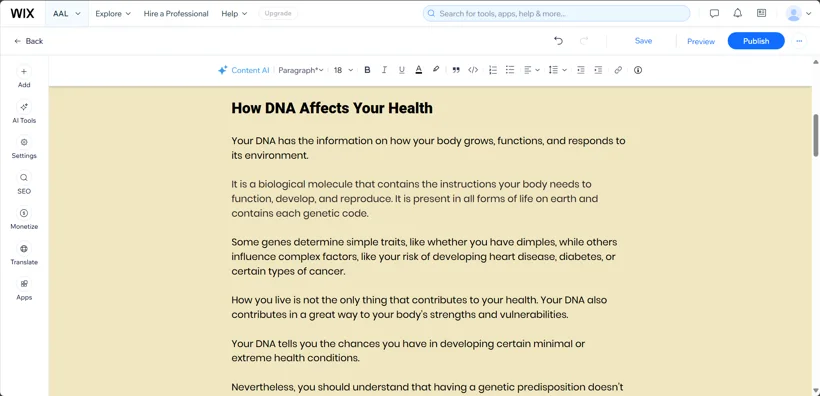Open the more actions ellipsis menu
820x396 pixels.
(799, 41)
